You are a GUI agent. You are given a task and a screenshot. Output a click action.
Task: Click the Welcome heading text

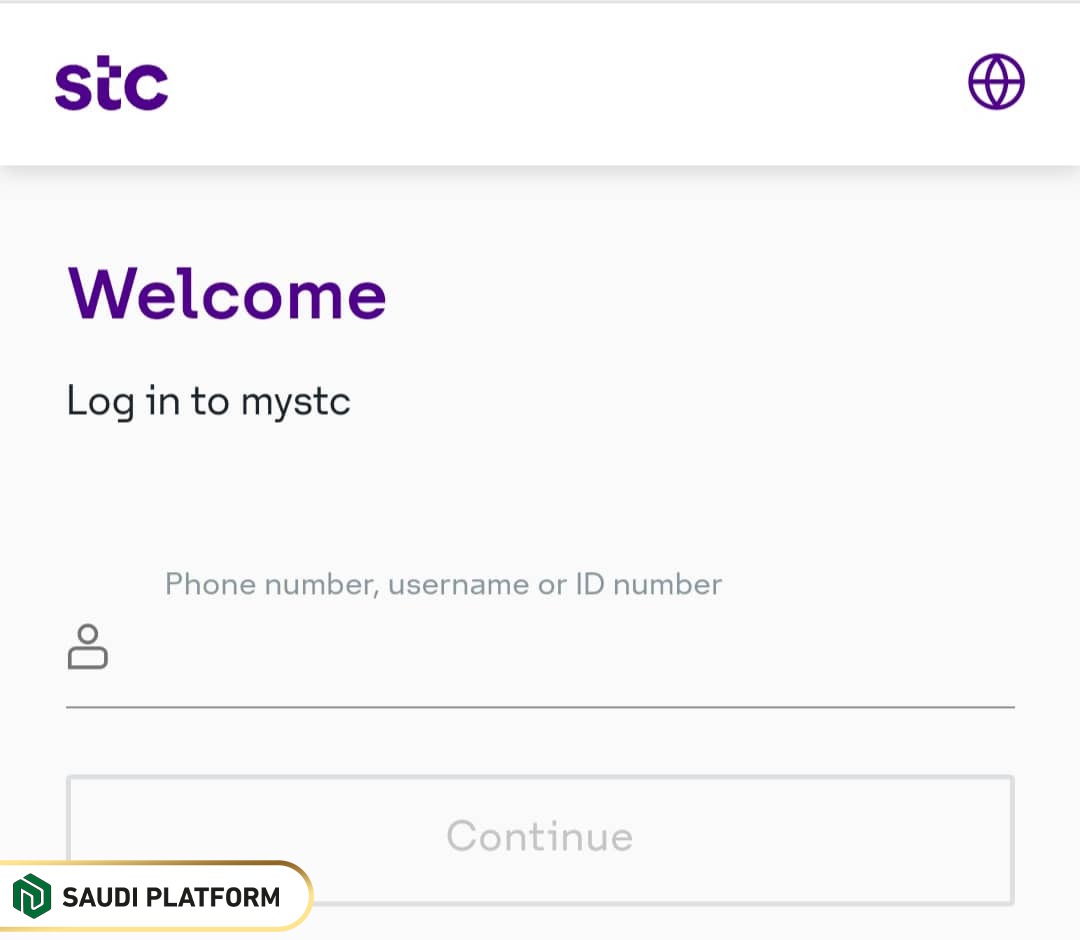[x=226, y=293]
